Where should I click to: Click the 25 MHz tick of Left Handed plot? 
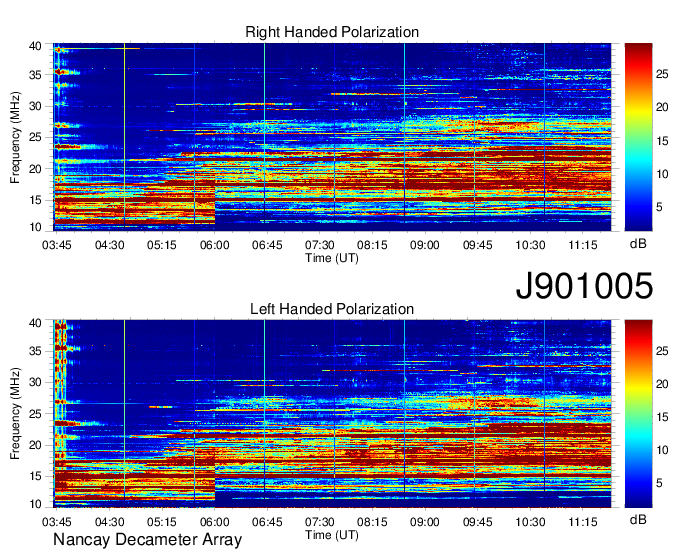[x=36, y=414]
